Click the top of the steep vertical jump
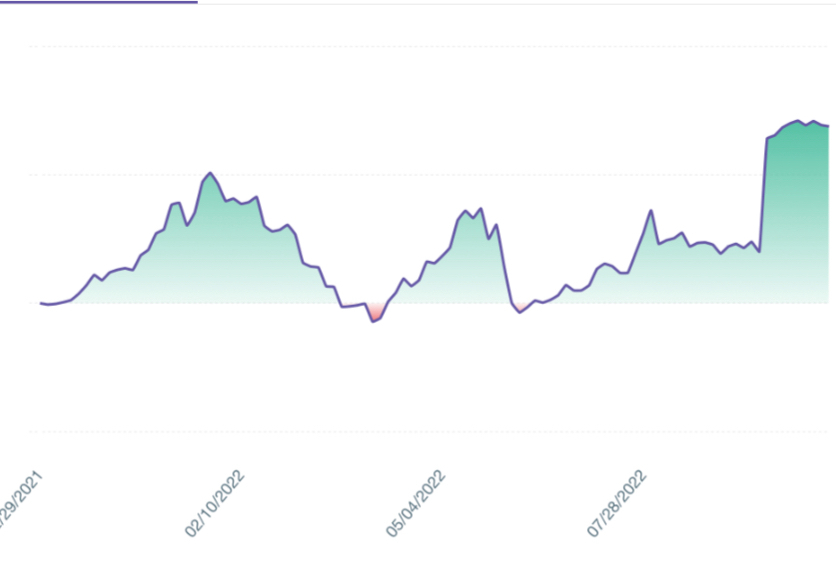The height and width of the screenshot is (571, 836). [767, 139]
